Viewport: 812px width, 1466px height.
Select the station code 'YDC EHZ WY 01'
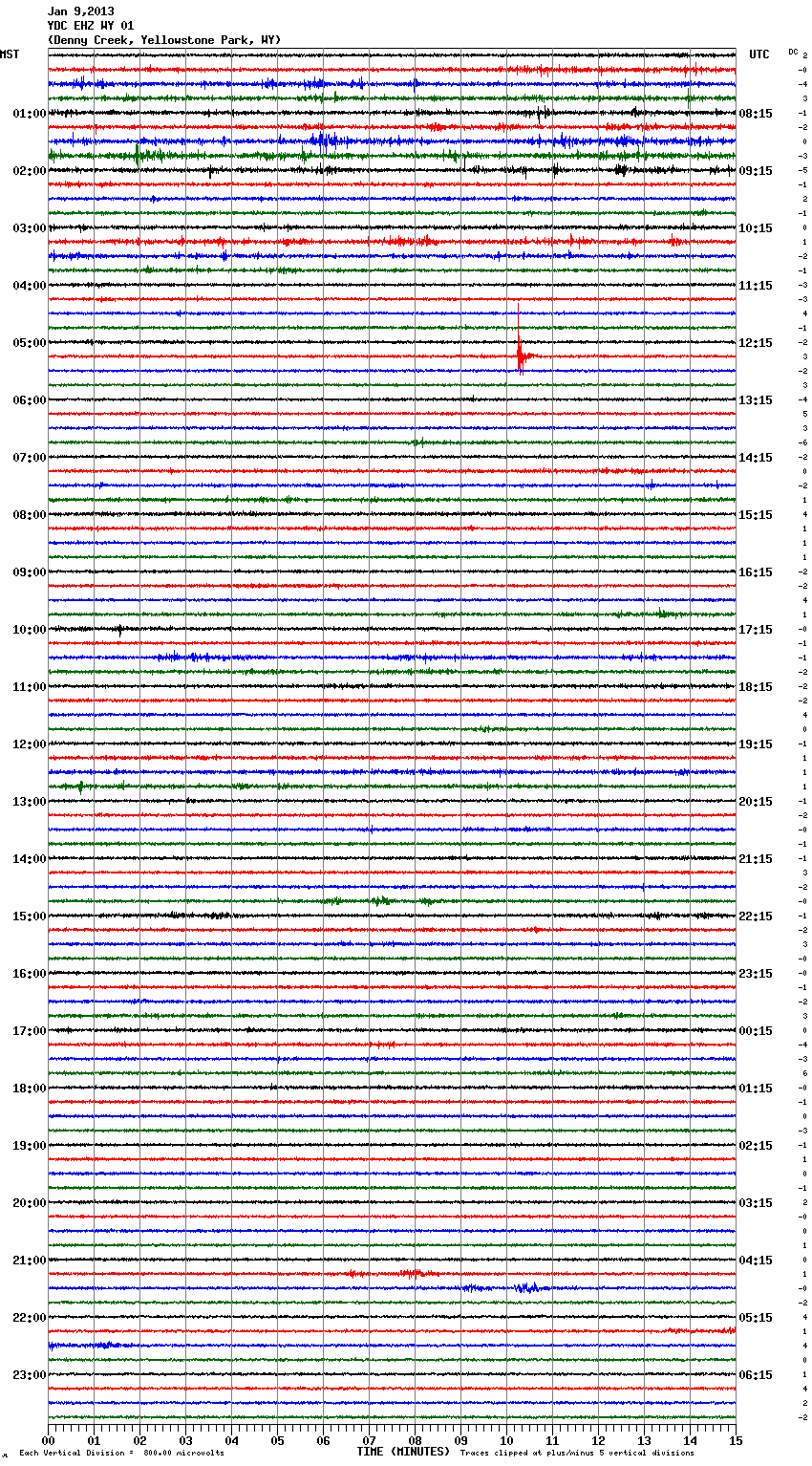pos(91,26)
